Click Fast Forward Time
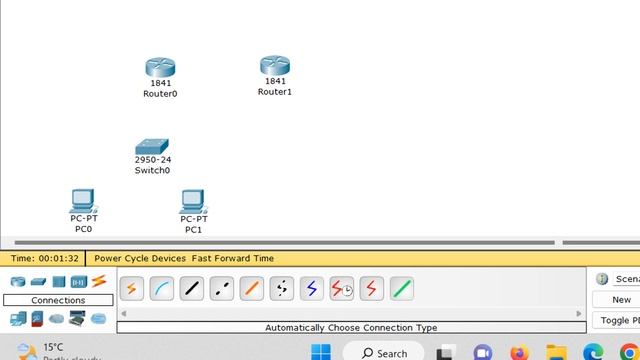This screenshot has height=360, width=640. (233, 258)
